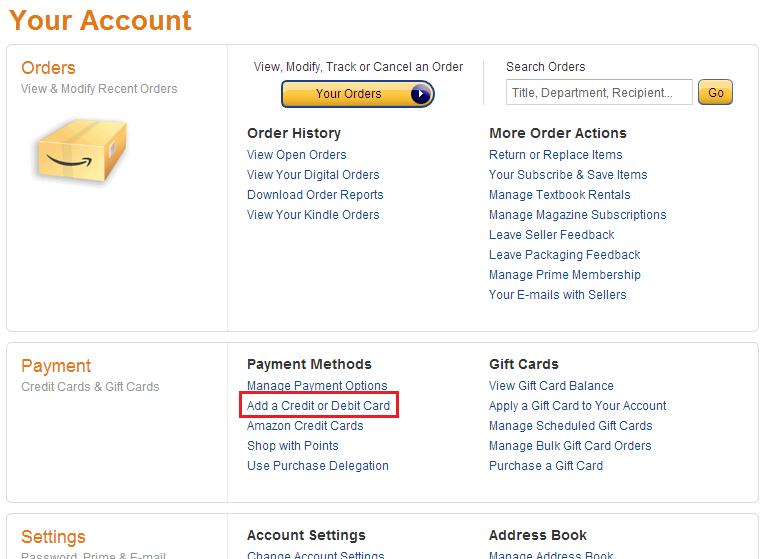Image resolution: width=768 pixels, height=559 pixels.
Task: Focus the Search Orders text field
Action: [599, 93]
